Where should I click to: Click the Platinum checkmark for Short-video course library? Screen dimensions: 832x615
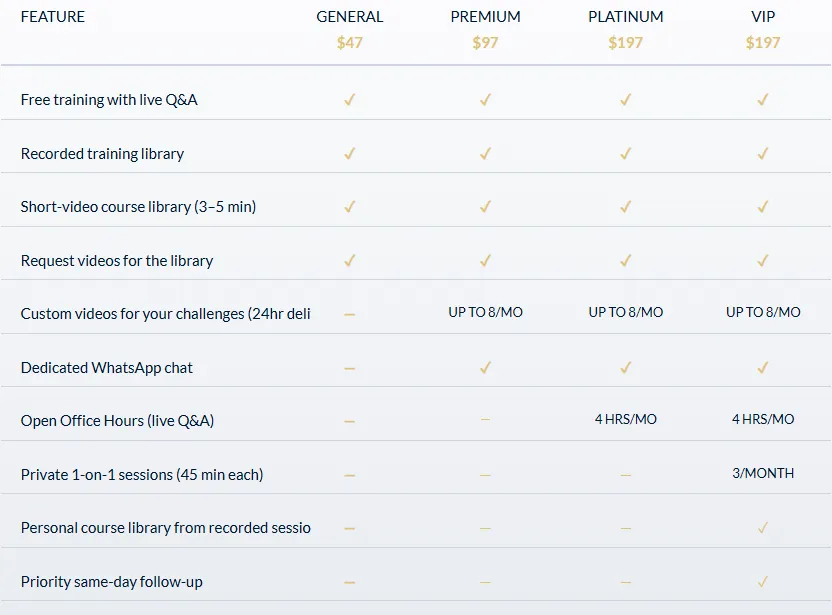(625, 207)
